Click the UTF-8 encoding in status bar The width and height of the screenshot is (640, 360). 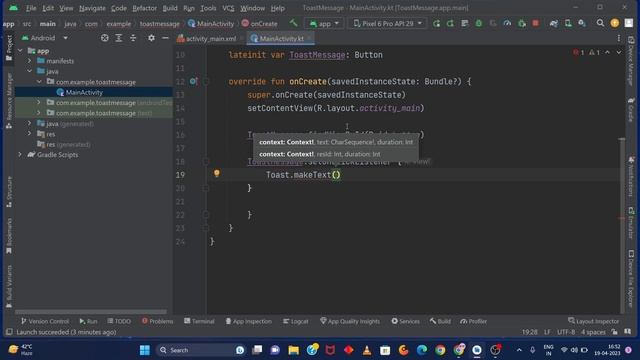[566, 332]
